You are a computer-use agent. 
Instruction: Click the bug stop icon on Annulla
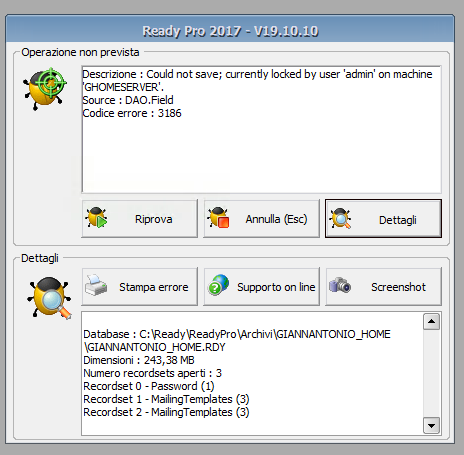point(218,218)
